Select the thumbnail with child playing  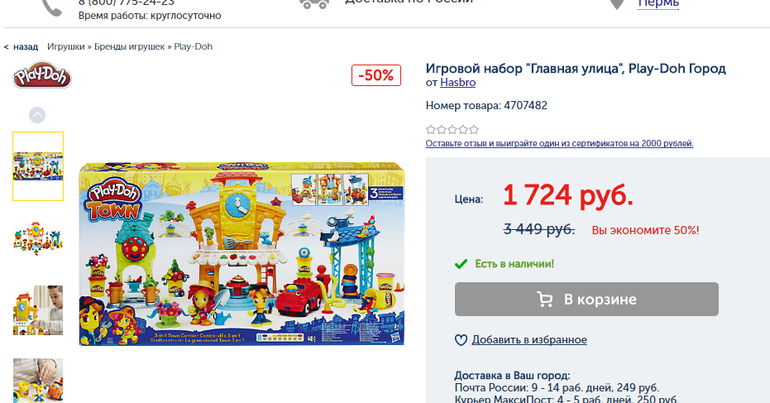(x=38, y=310)
